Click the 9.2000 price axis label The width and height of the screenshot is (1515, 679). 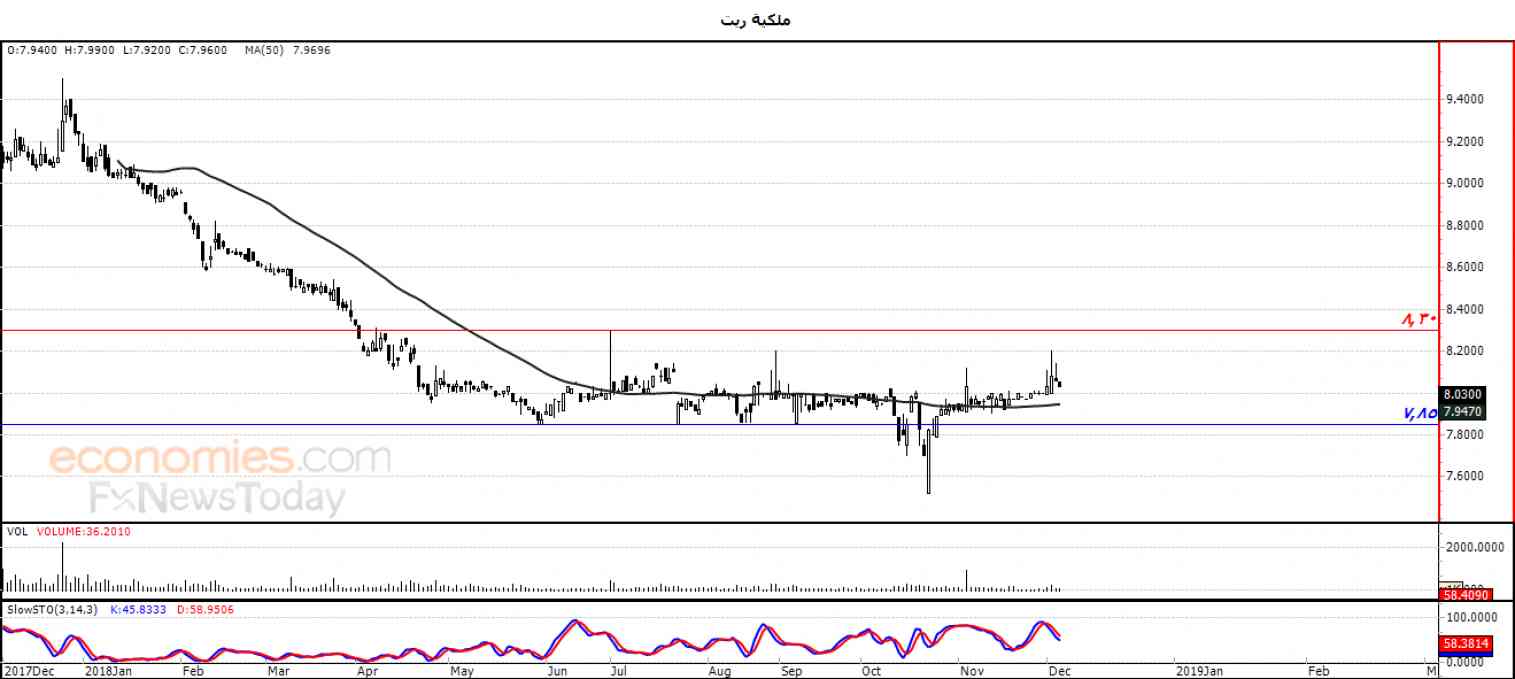tap(1464, 141)
